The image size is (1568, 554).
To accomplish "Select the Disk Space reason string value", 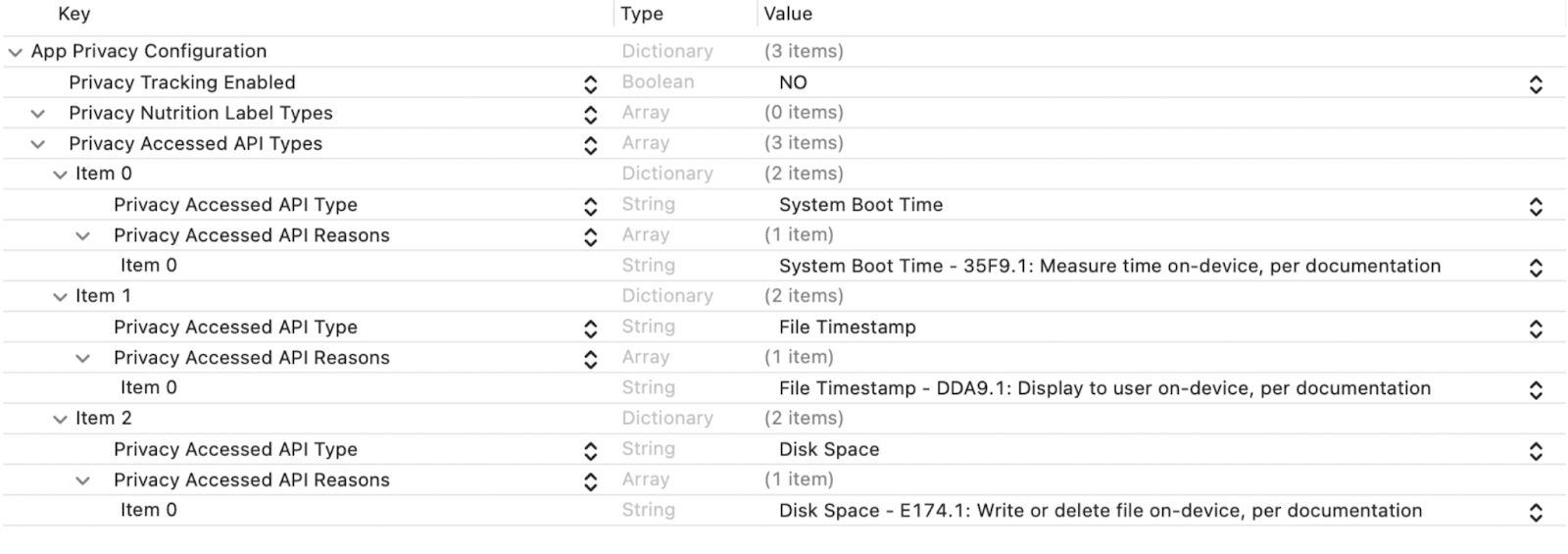I will pyautogui.click(x=1101, y=511).
